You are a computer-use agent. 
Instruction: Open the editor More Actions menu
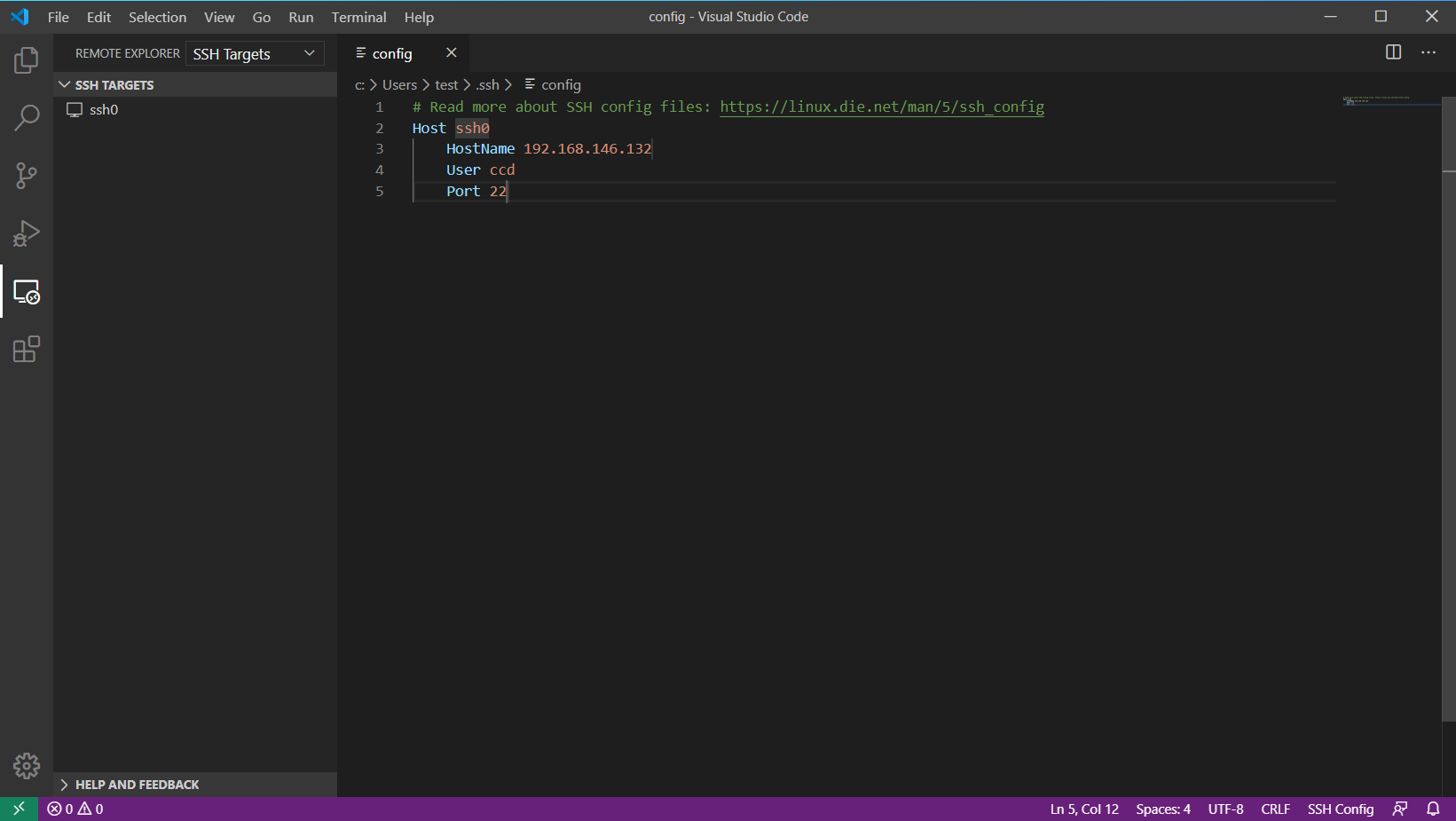point(1428,52)
